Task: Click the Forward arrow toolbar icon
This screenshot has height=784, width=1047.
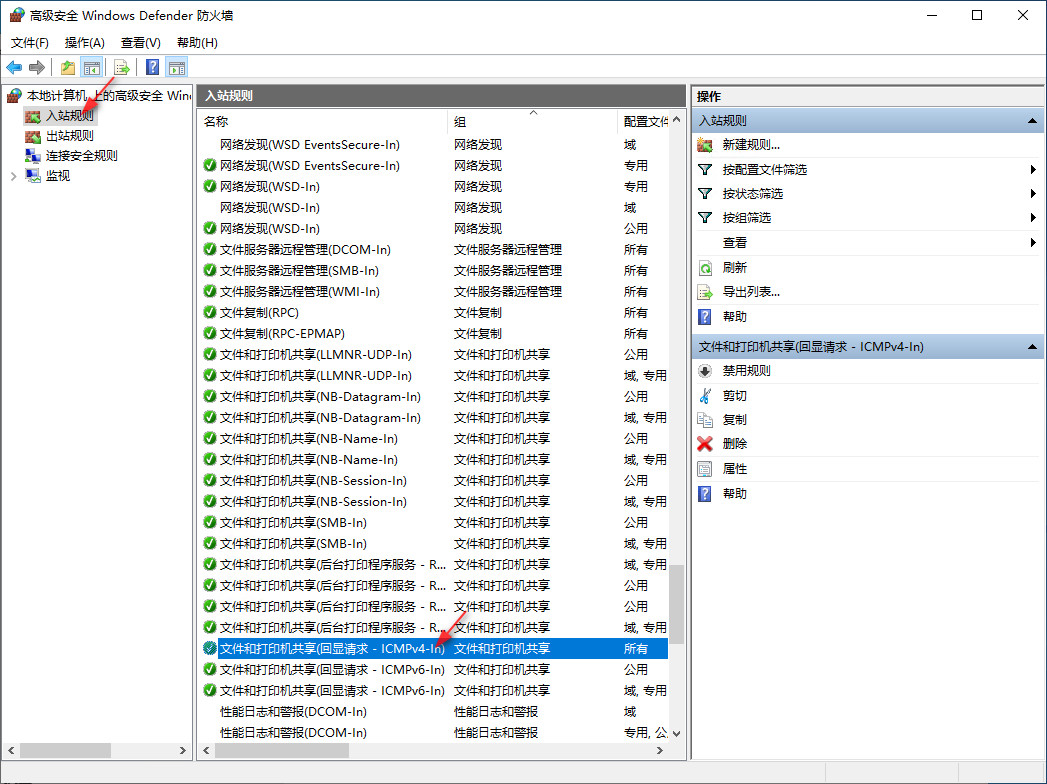Action: click(37, 67)
